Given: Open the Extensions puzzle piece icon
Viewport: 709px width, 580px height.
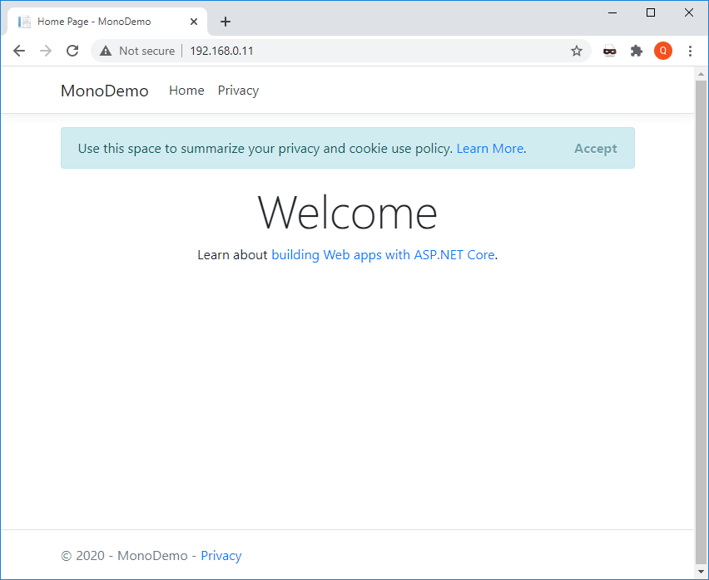Looking at the screenshot, I should tap(636, 51).
